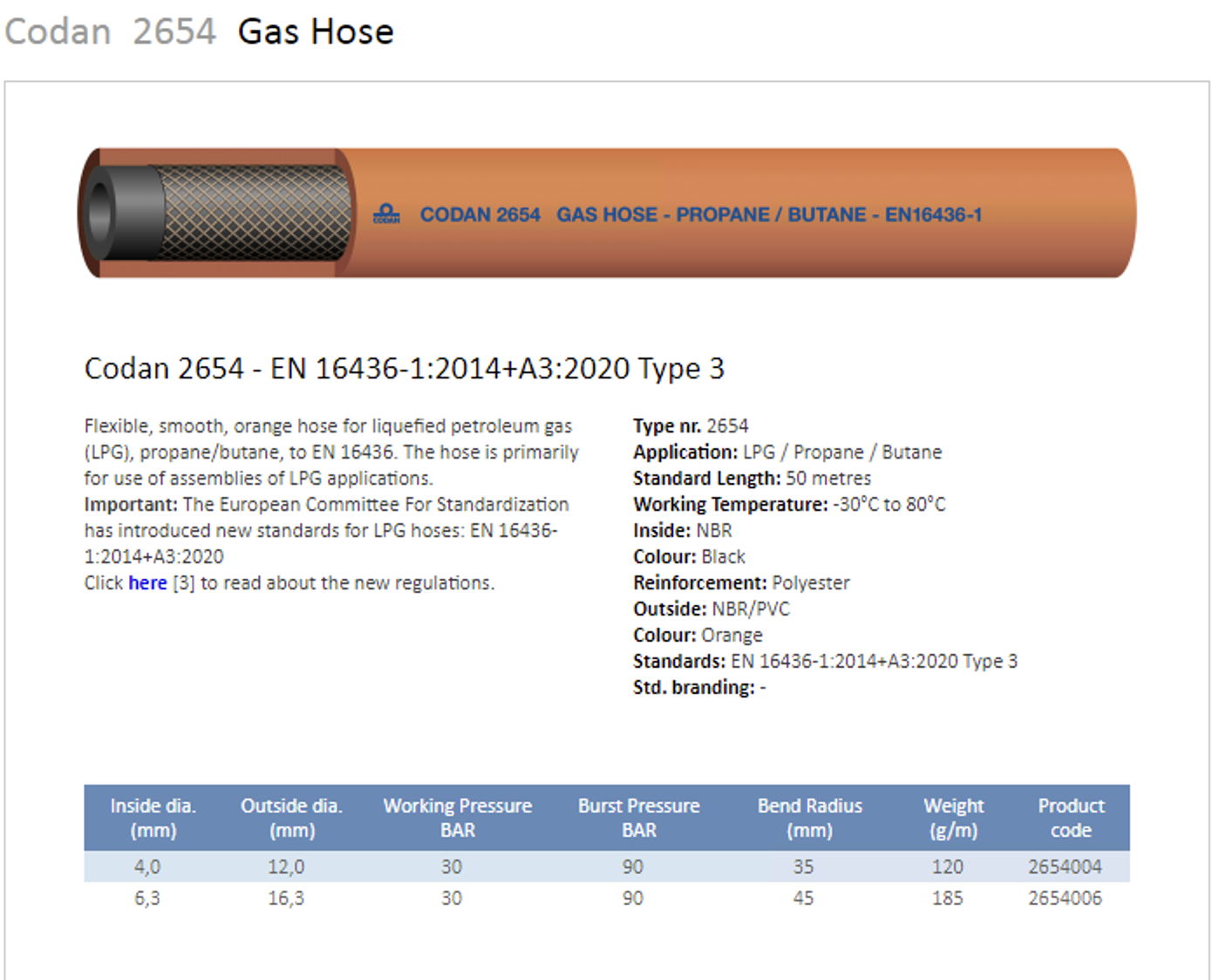
Task: Click the 'Colour: Black' specification line
Action: coord(689,557)
